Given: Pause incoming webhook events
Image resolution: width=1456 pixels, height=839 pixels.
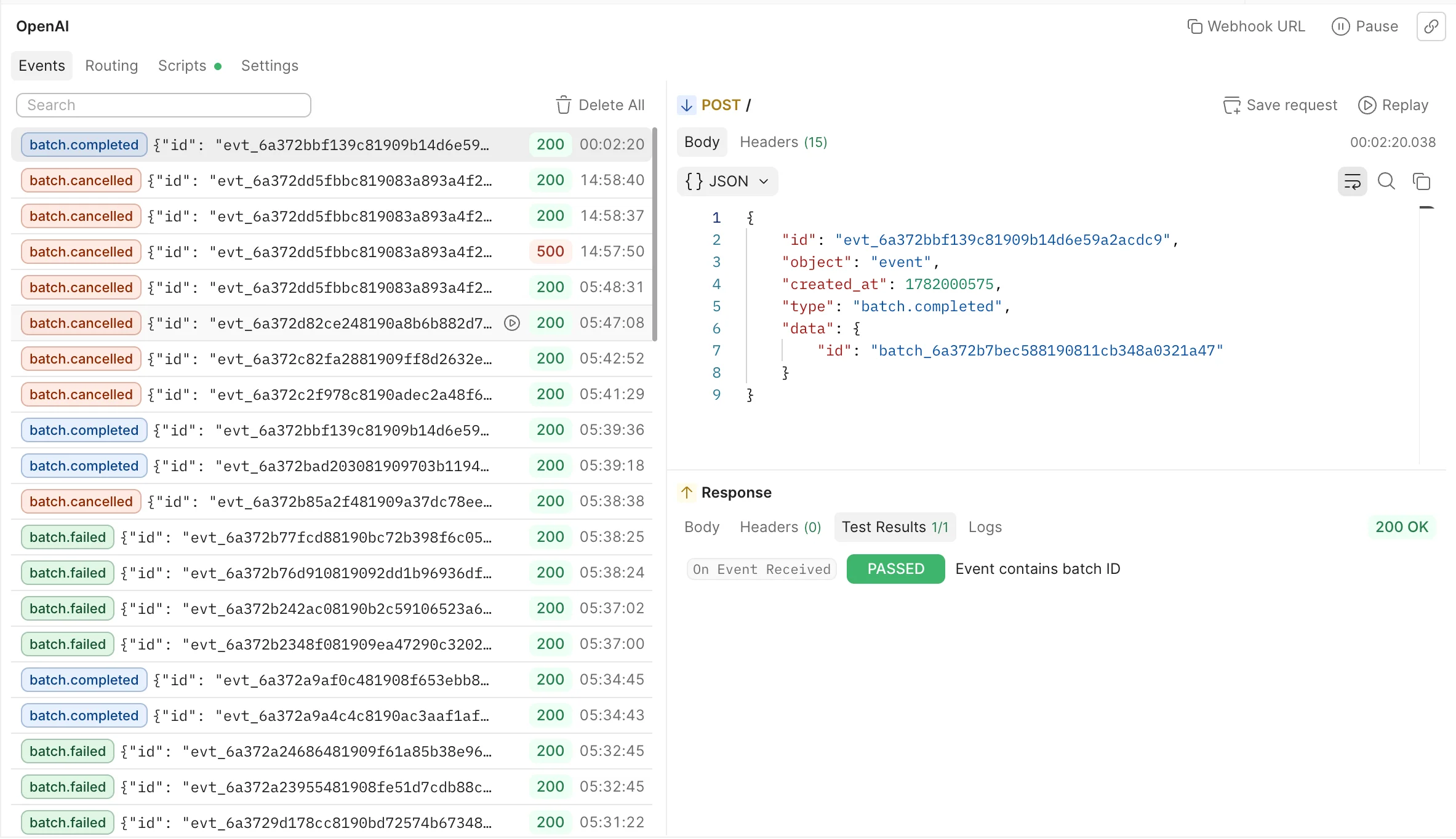Looking at the screenshot, I should [1364, 26].
